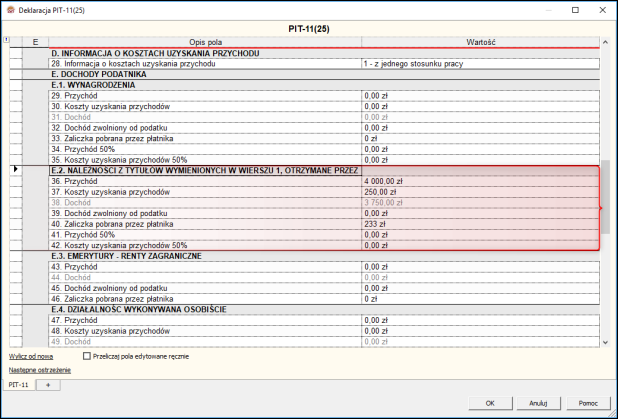618x419 pixels.
Task: Click row '43. Przychód' description
Action: [205, 267]
